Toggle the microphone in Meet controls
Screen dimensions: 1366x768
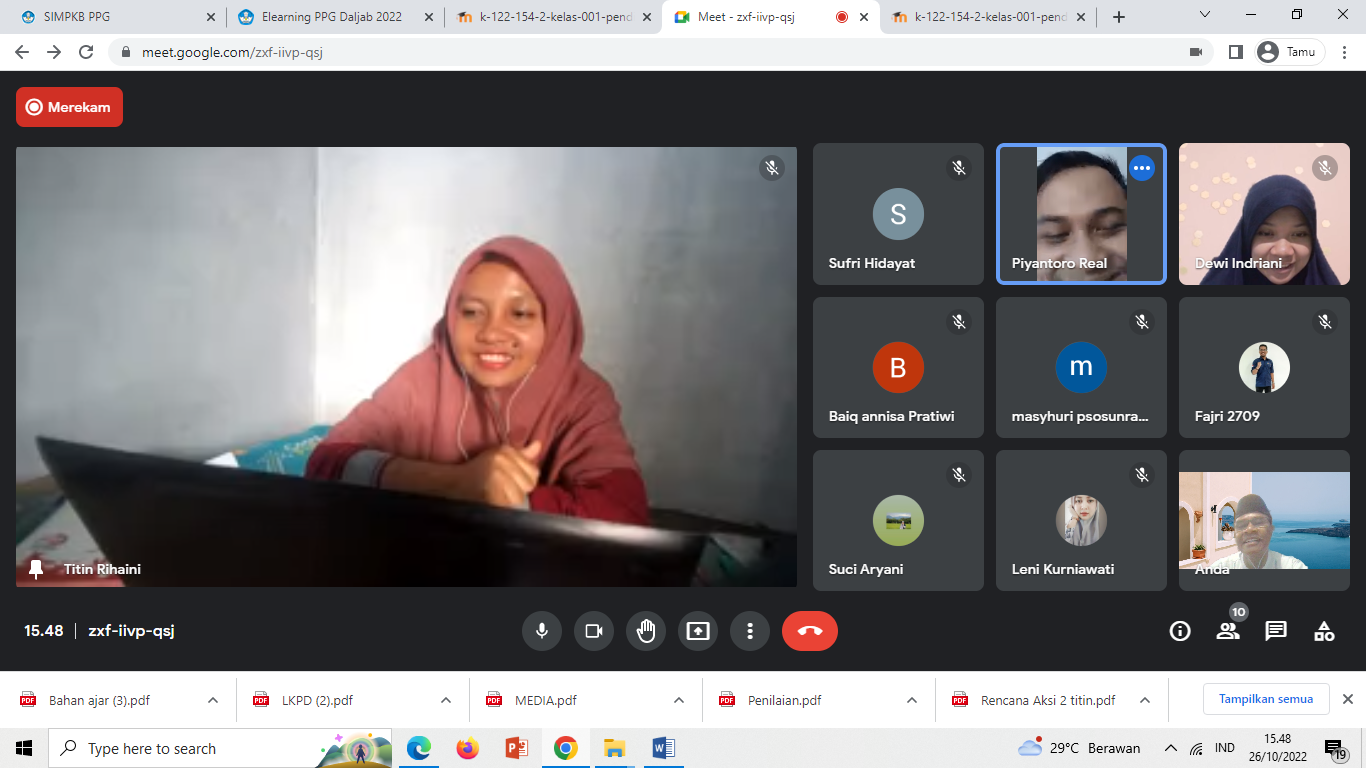[x=542, y=631]
